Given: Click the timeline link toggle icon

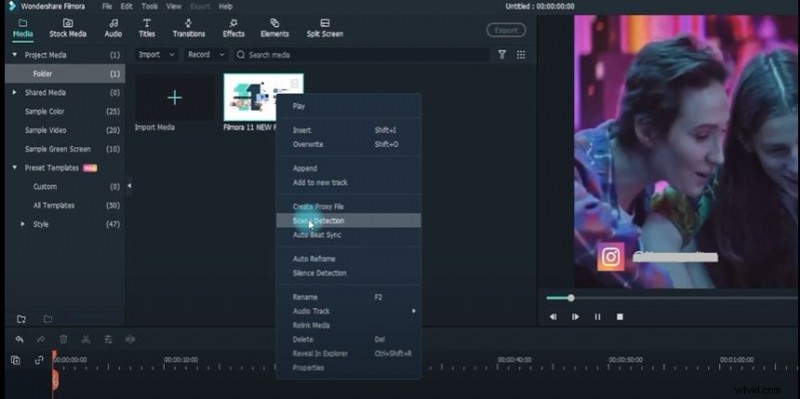Looking at the screenshot, I should click(39, 360).
